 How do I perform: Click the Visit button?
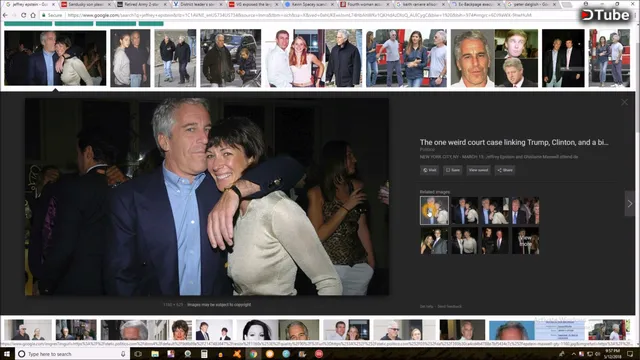[429, 170]
